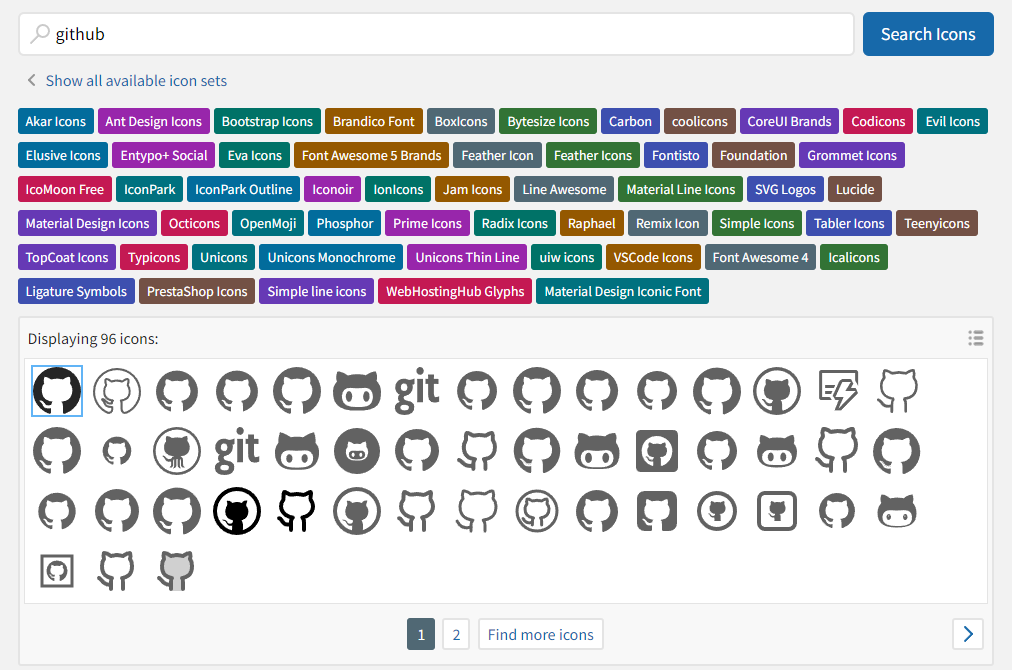Filter by Feather Icons set

[592, 156]
